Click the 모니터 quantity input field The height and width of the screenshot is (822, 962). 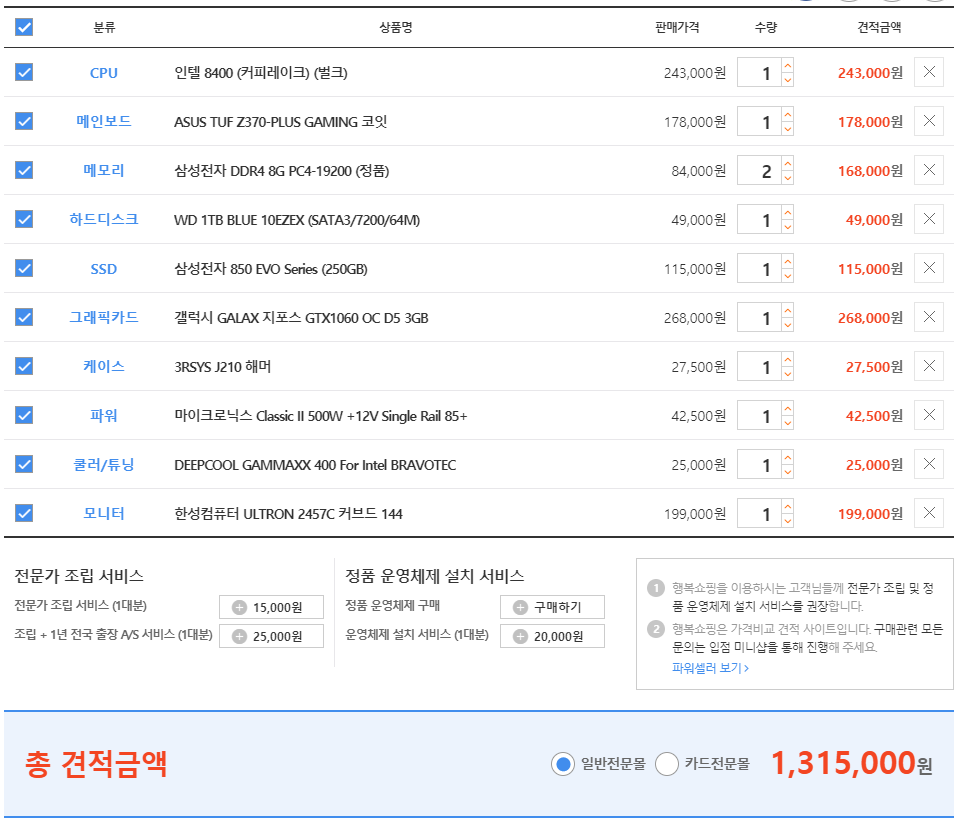pyautogui.click(x=760, y=514)
